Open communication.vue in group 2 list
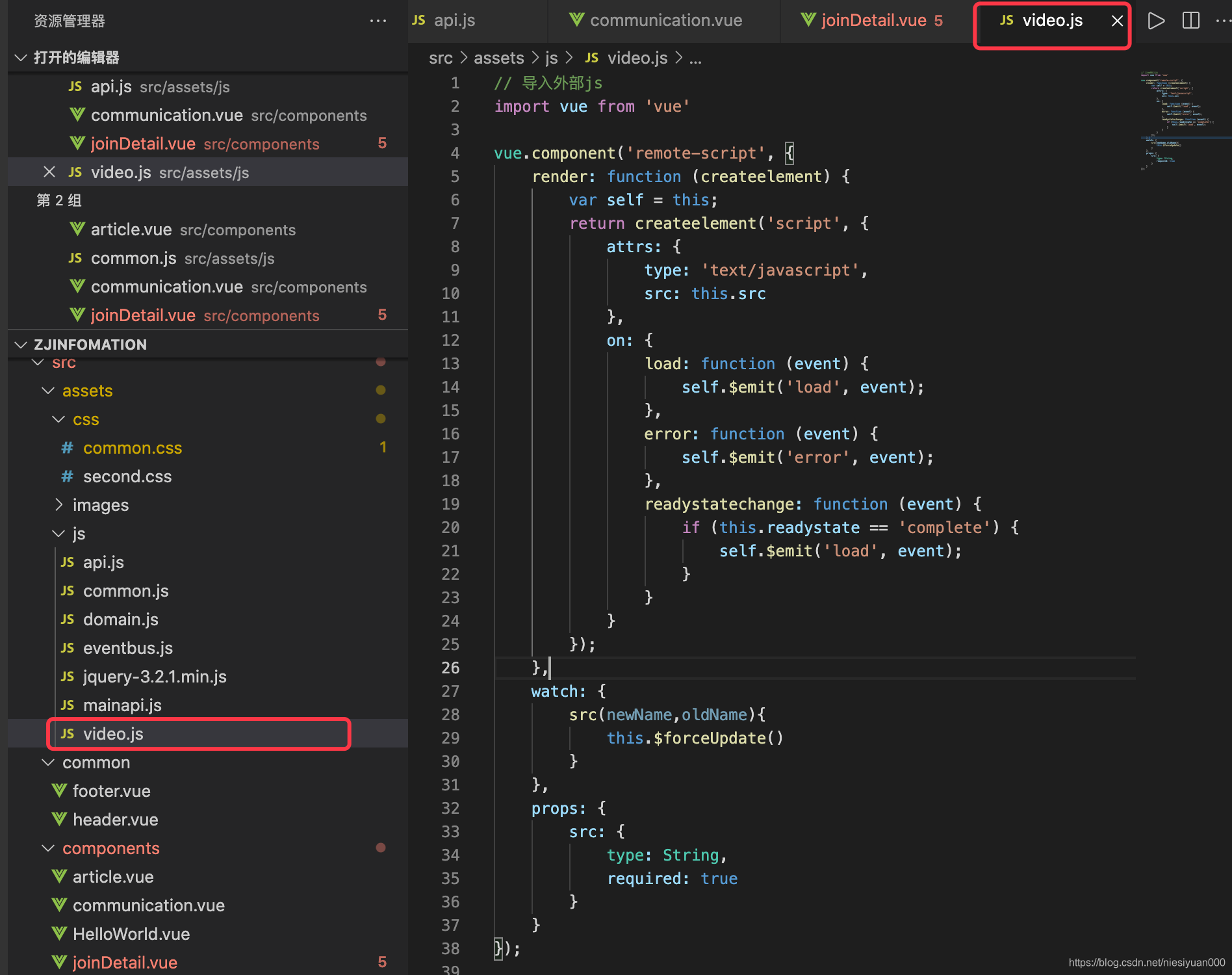 tap(208, 287)
